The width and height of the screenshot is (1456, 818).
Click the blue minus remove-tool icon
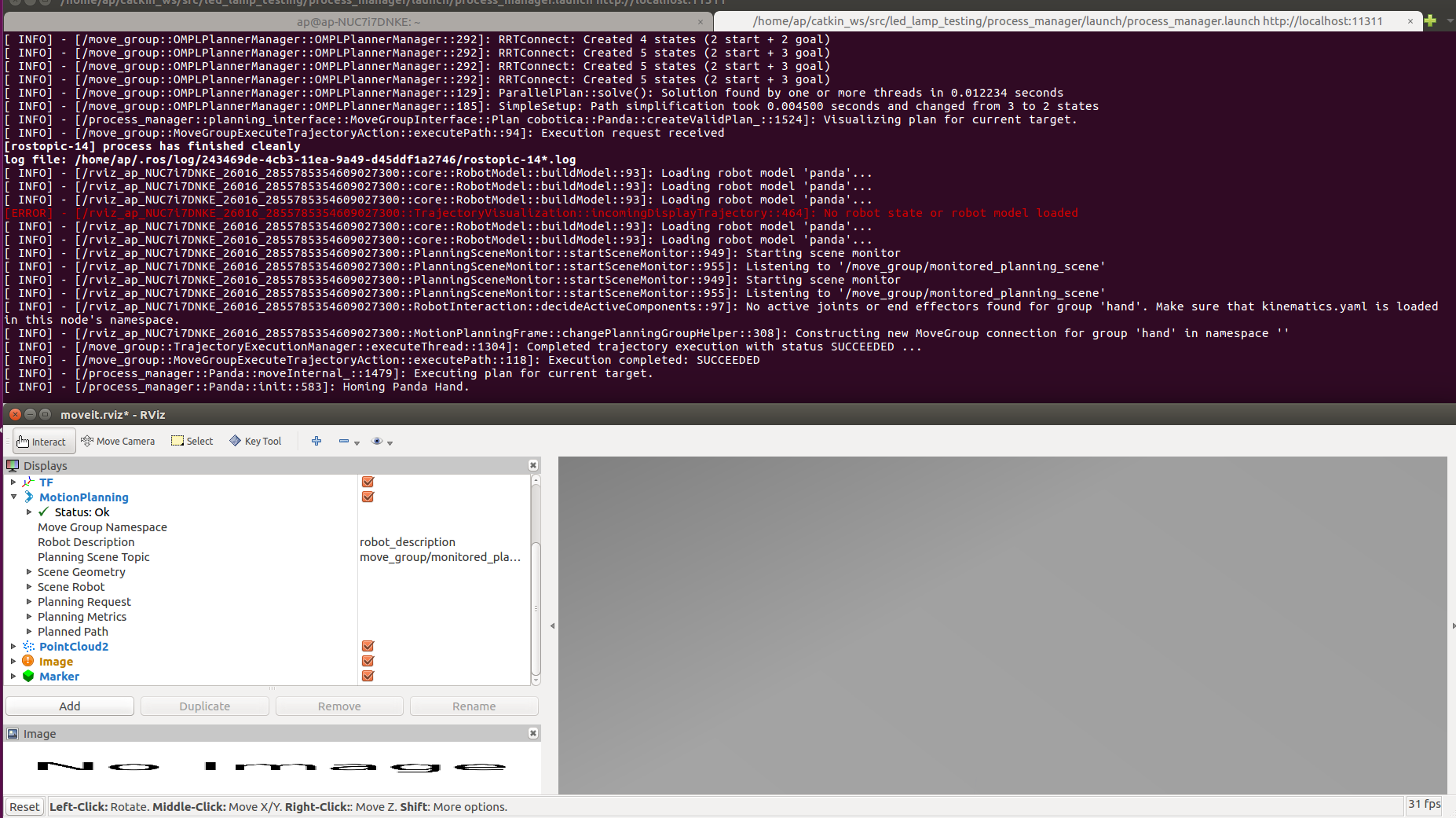(x=343, y=442)
